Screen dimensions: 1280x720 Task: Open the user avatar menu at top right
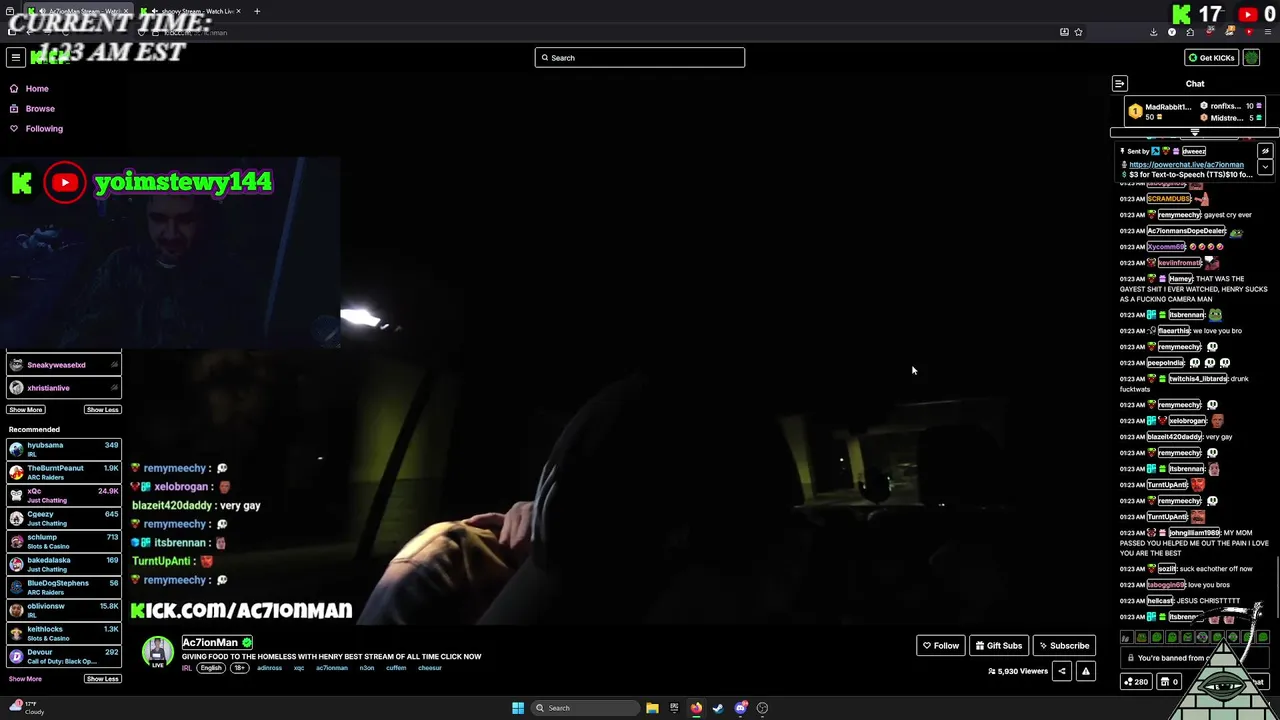[x=1251, y=58]
